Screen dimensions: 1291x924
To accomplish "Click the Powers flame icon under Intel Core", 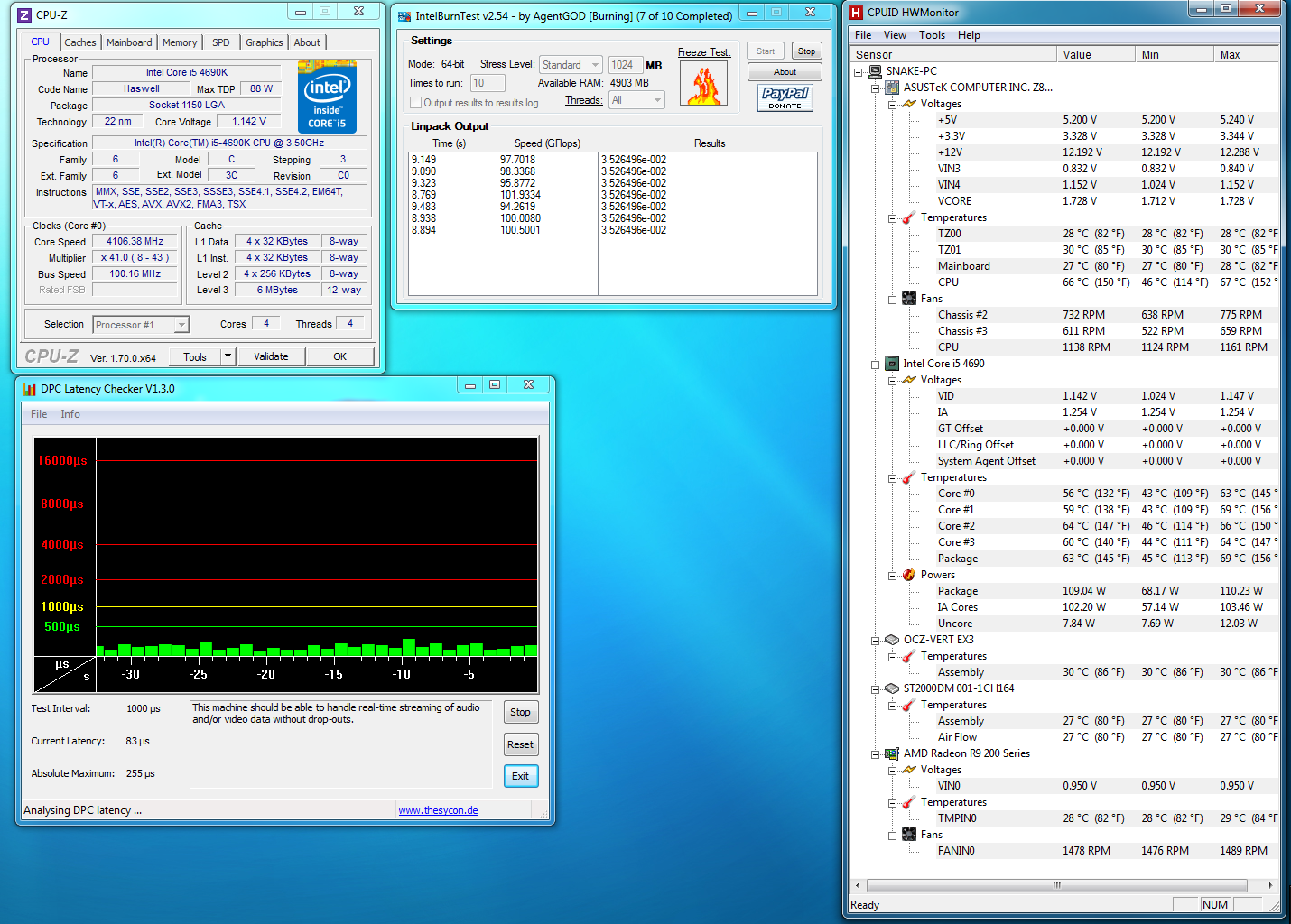I will (909, 575).
